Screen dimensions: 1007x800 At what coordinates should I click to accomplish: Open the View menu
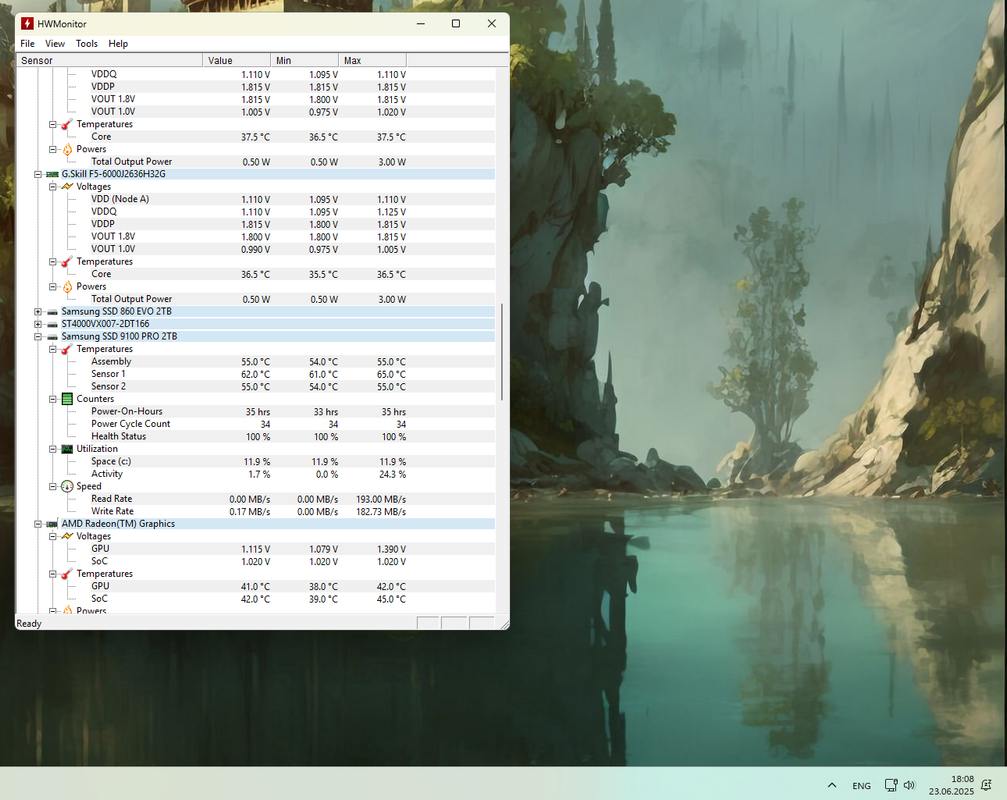coord(55,44)
